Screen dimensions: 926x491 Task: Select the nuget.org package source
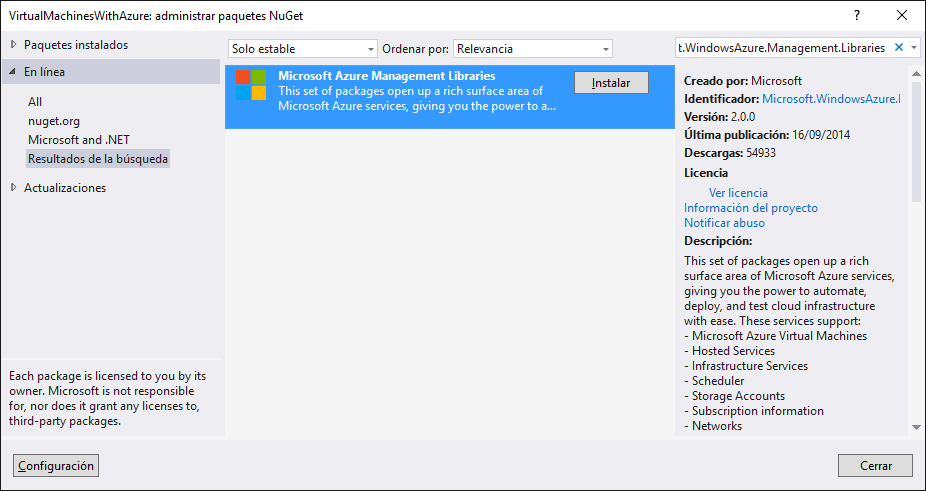point(54,121)
